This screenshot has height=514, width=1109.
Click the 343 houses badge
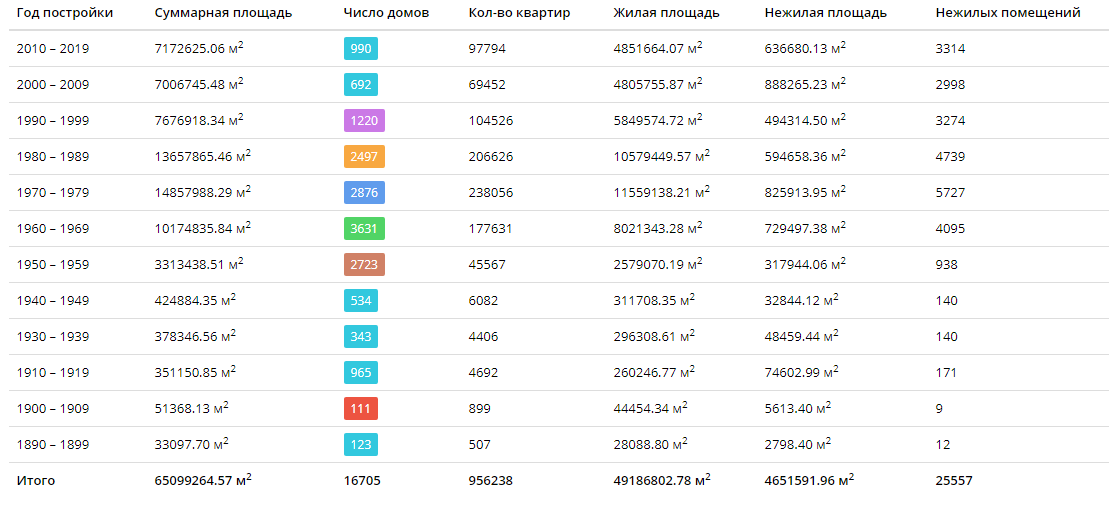coord(361,337)
